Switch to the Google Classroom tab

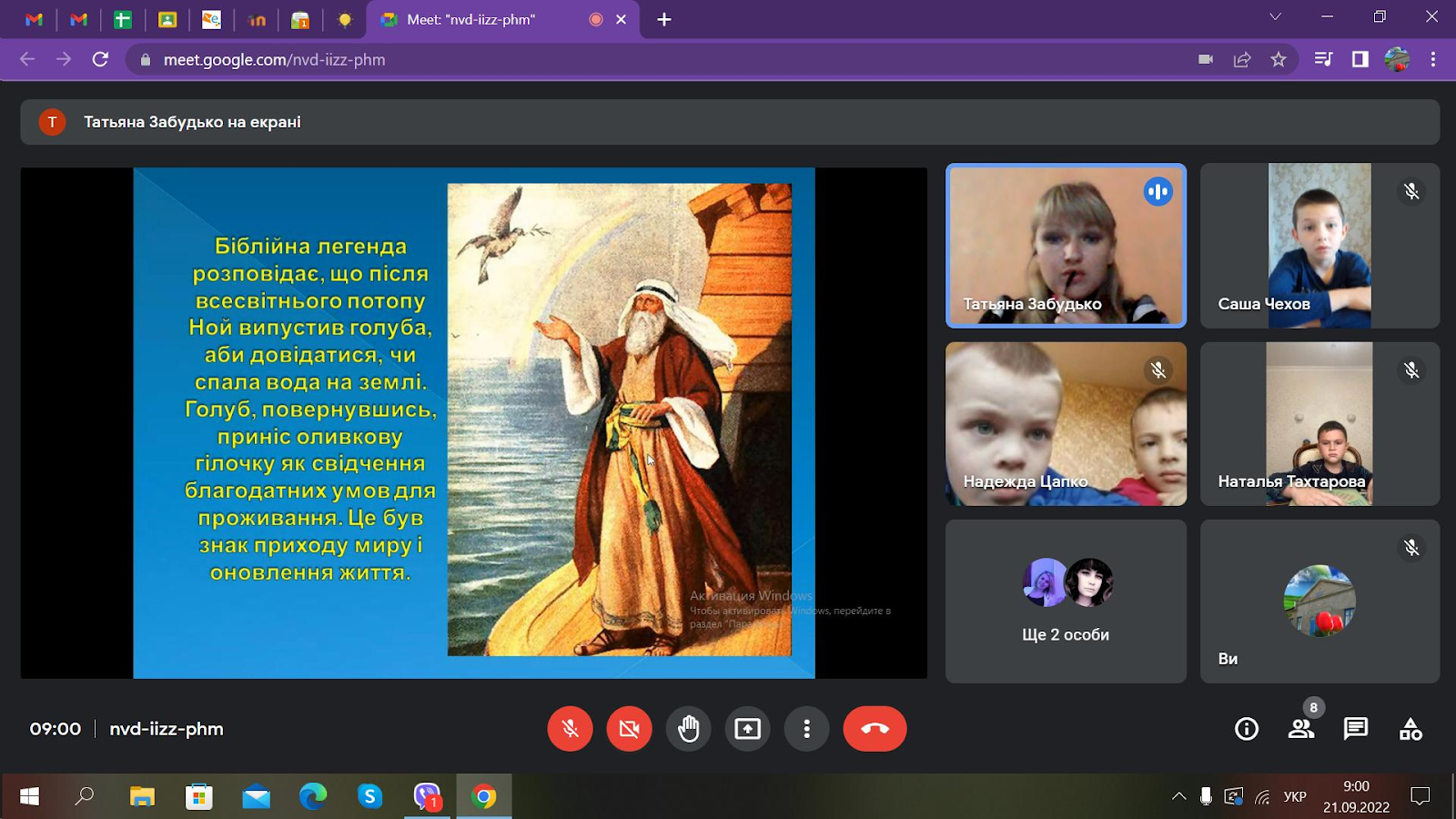coord(167,19)
